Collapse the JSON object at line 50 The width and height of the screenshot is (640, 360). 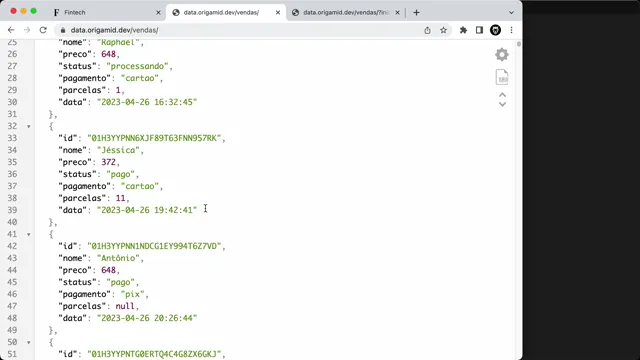[x=29, y=342]
